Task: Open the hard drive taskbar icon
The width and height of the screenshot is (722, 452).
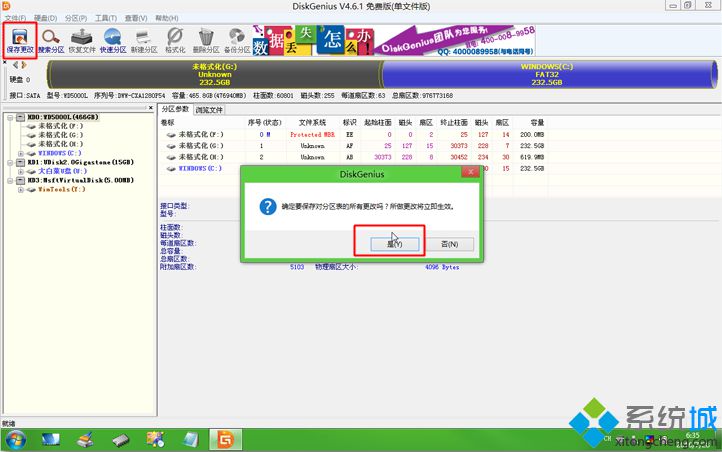Action: (x=121, y=440)
